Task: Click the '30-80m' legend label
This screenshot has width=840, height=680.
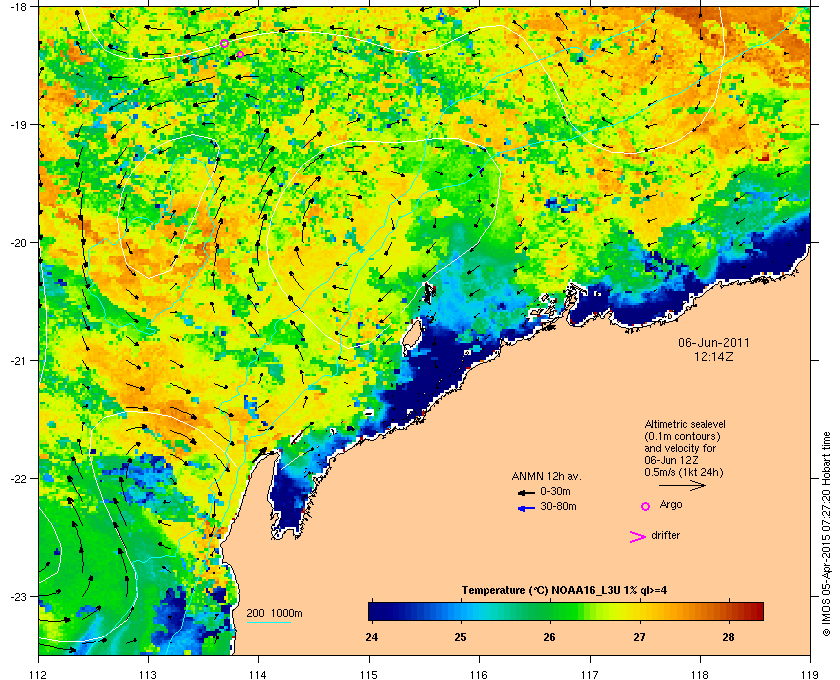Action: click(558, 506)
